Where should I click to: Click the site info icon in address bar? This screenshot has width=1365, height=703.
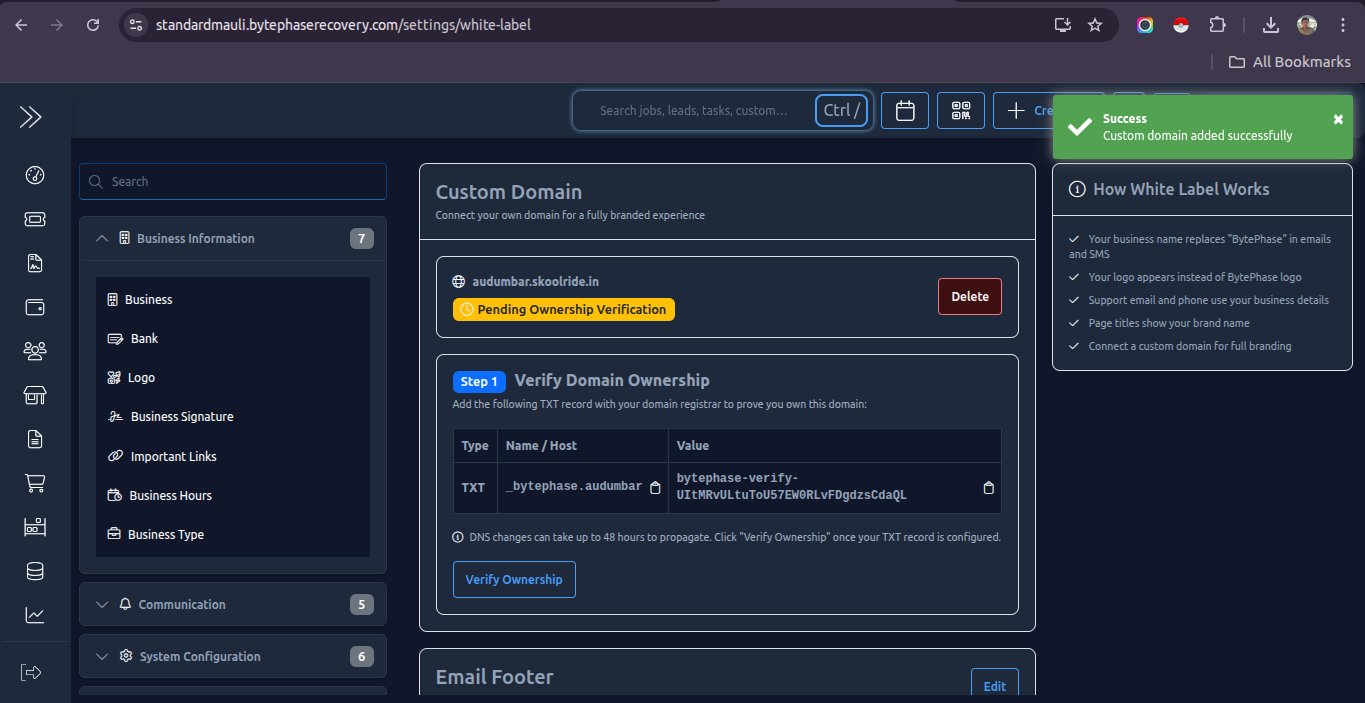coord(137,25)
